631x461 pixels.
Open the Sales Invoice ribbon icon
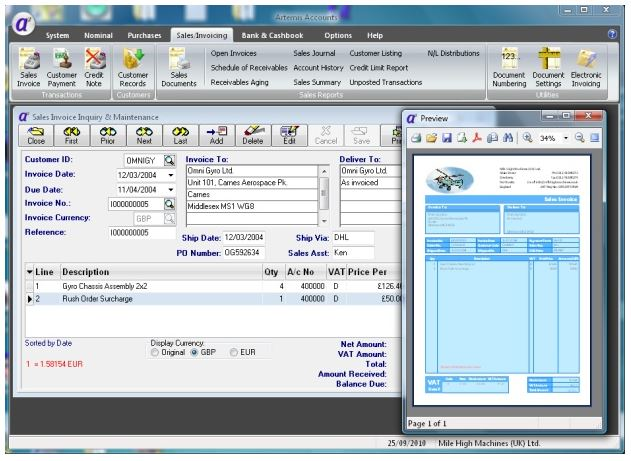point(29,68)
